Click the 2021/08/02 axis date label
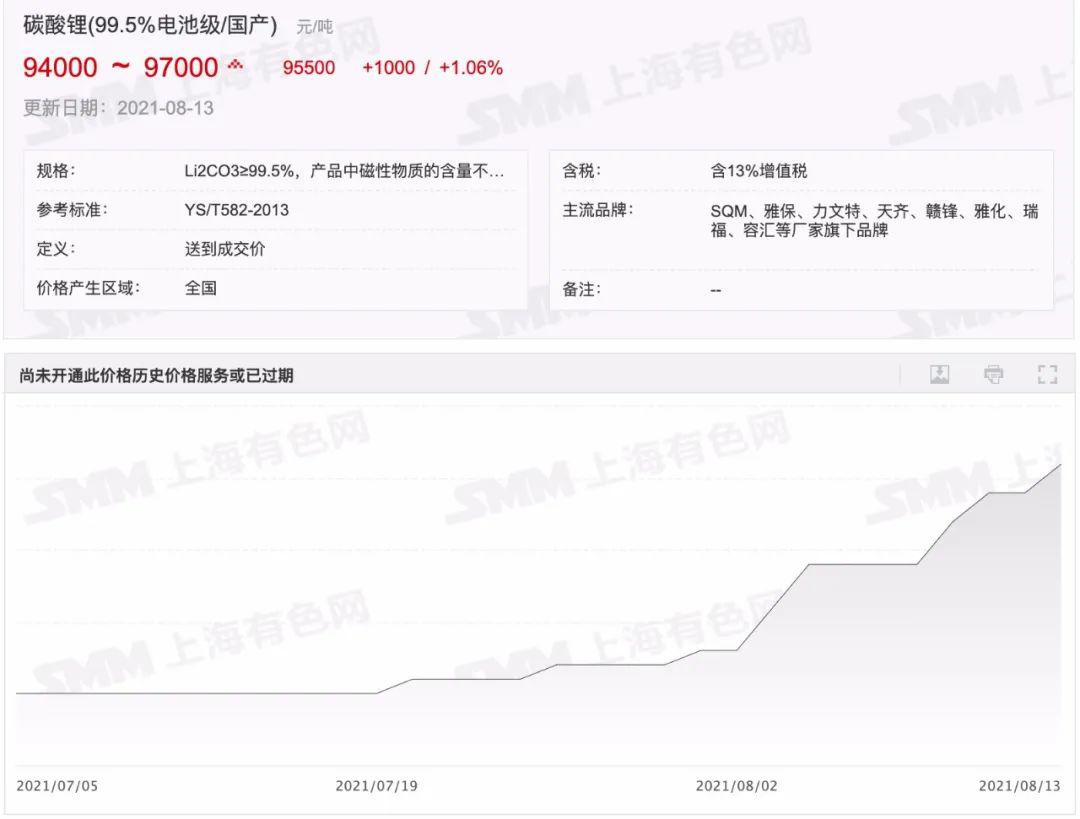 (x=736, y=786)
